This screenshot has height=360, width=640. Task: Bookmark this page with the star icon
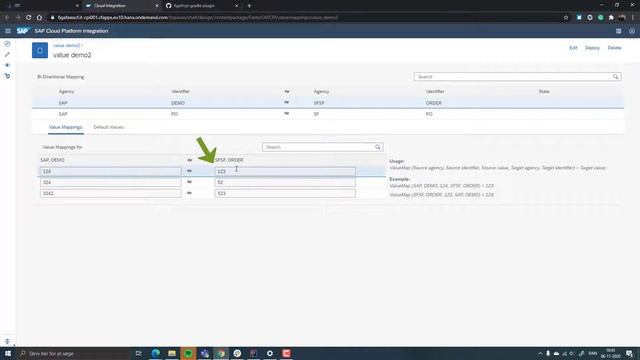coord(566,18)
